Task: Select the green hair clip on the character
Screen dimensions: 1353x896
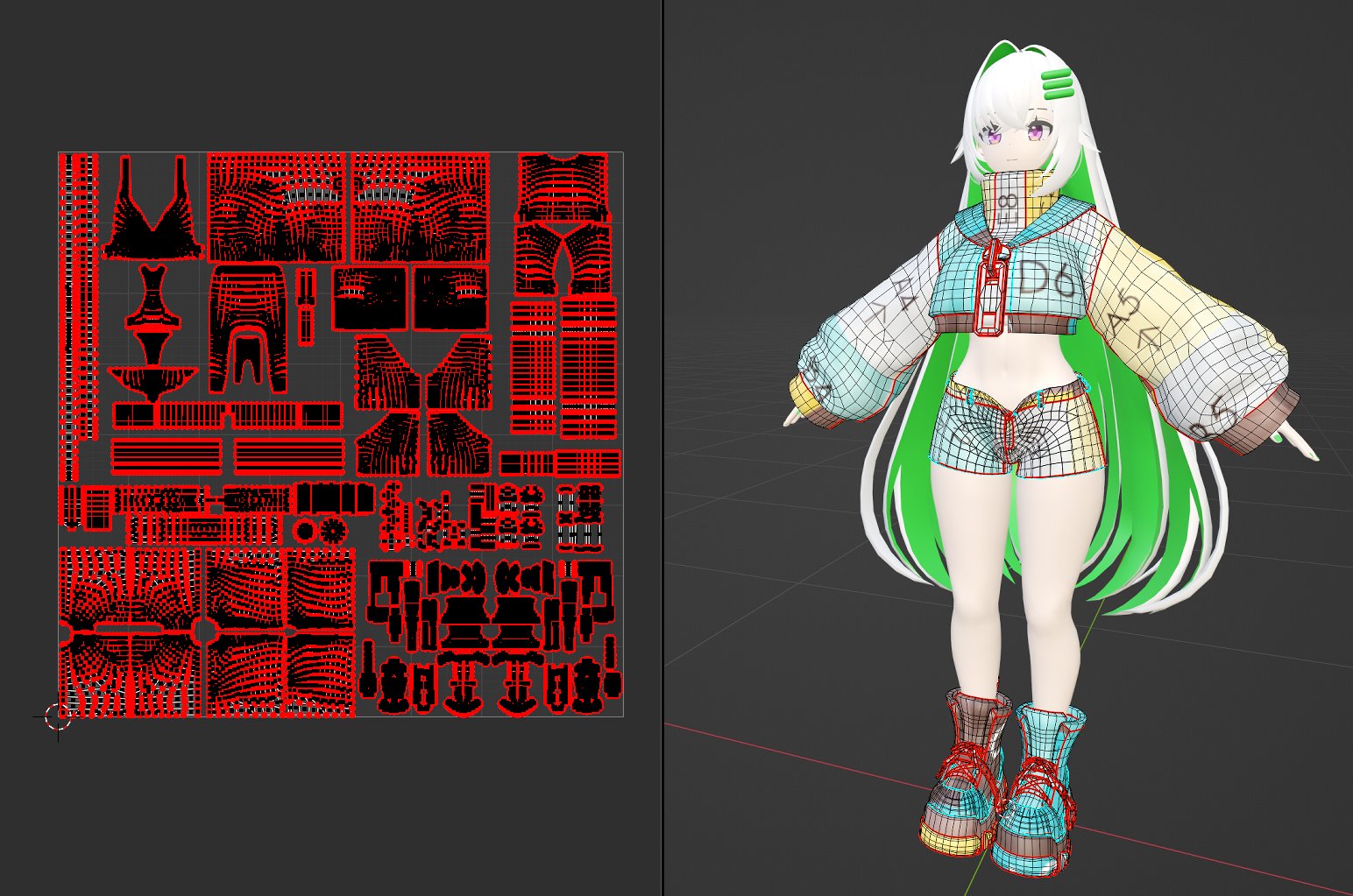Action: click(x=1058, y=83)
